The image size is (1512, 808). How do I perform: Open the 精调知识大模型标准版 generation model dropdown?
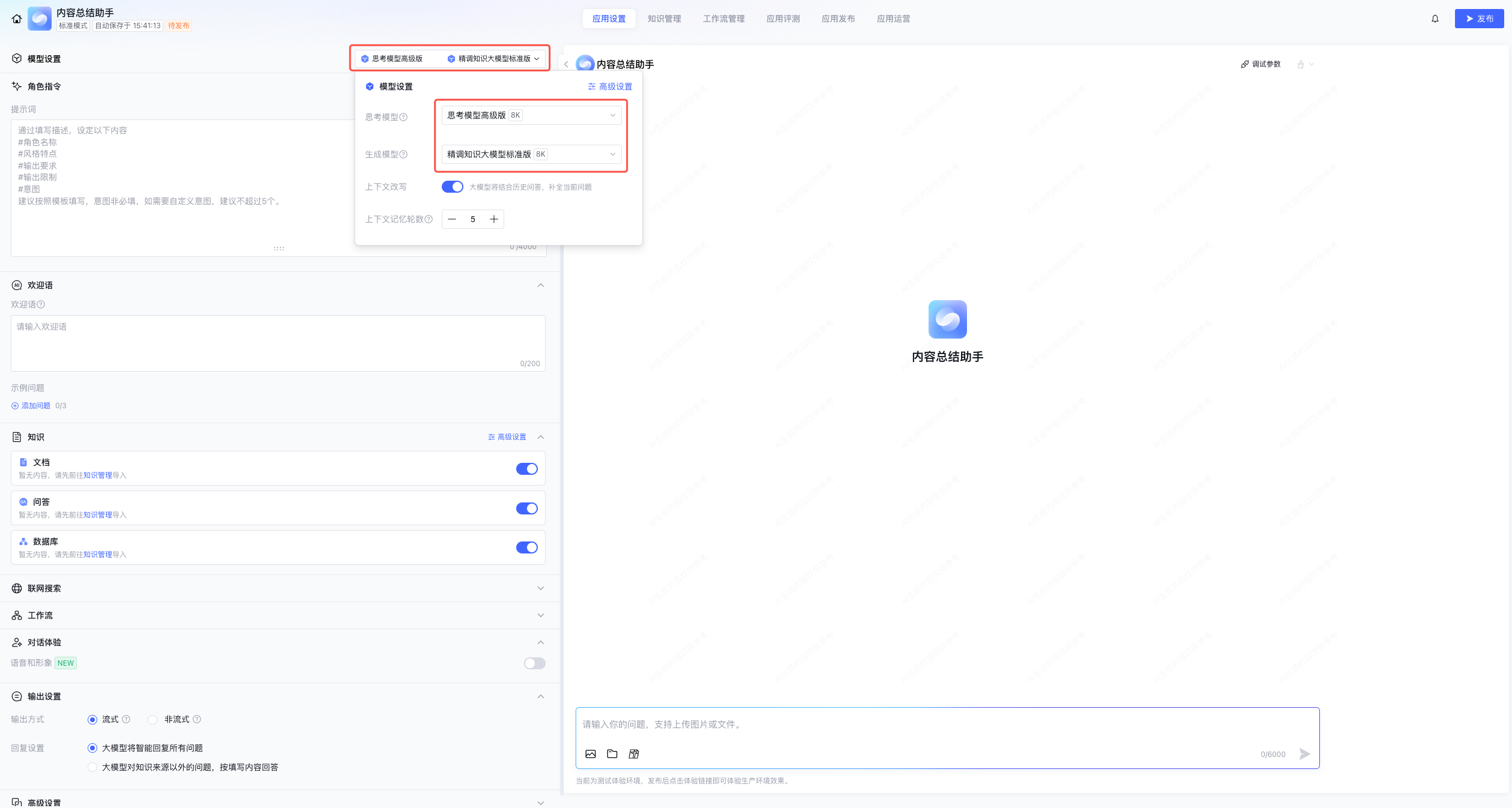[531, 154]
